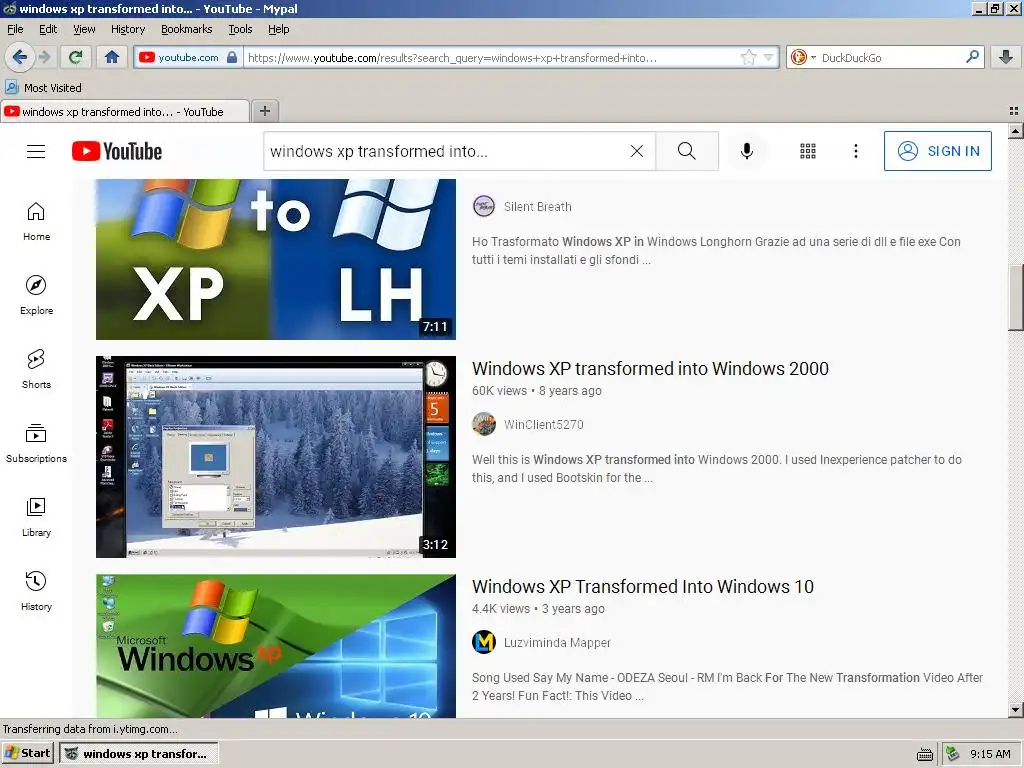
Task: Click the youtube.com site identity label
Action: pyautogui.click(x=188, y=57)
